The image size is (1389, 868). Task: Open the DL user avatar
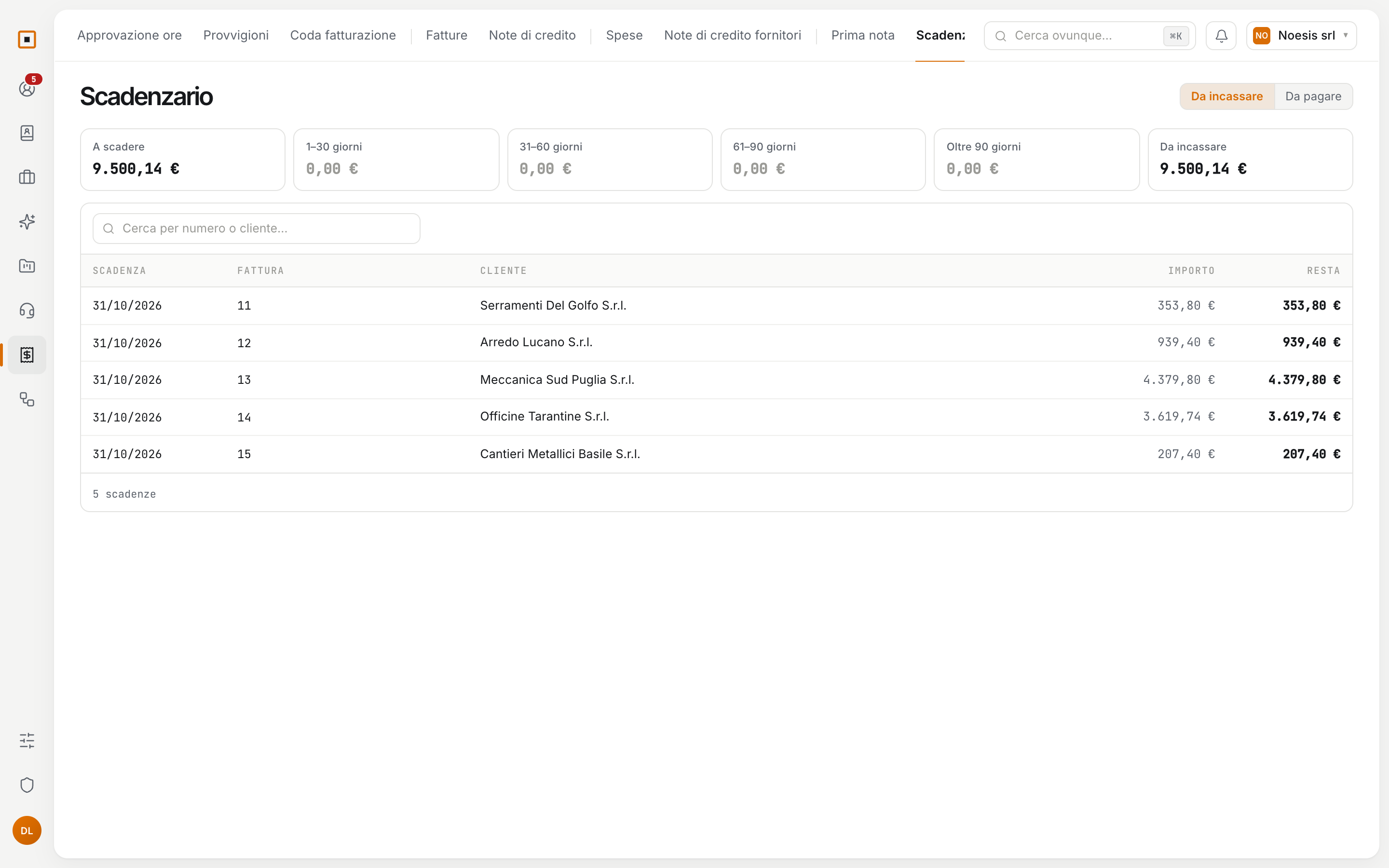click(27, 831)
